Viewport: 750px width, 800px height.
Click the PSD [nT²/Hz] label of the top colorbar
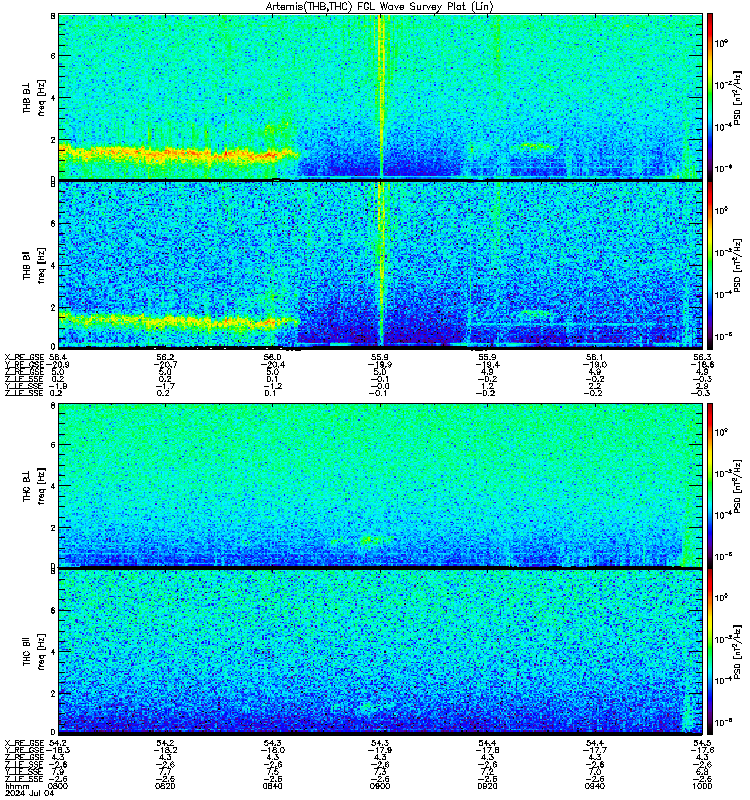coord(737,97)
